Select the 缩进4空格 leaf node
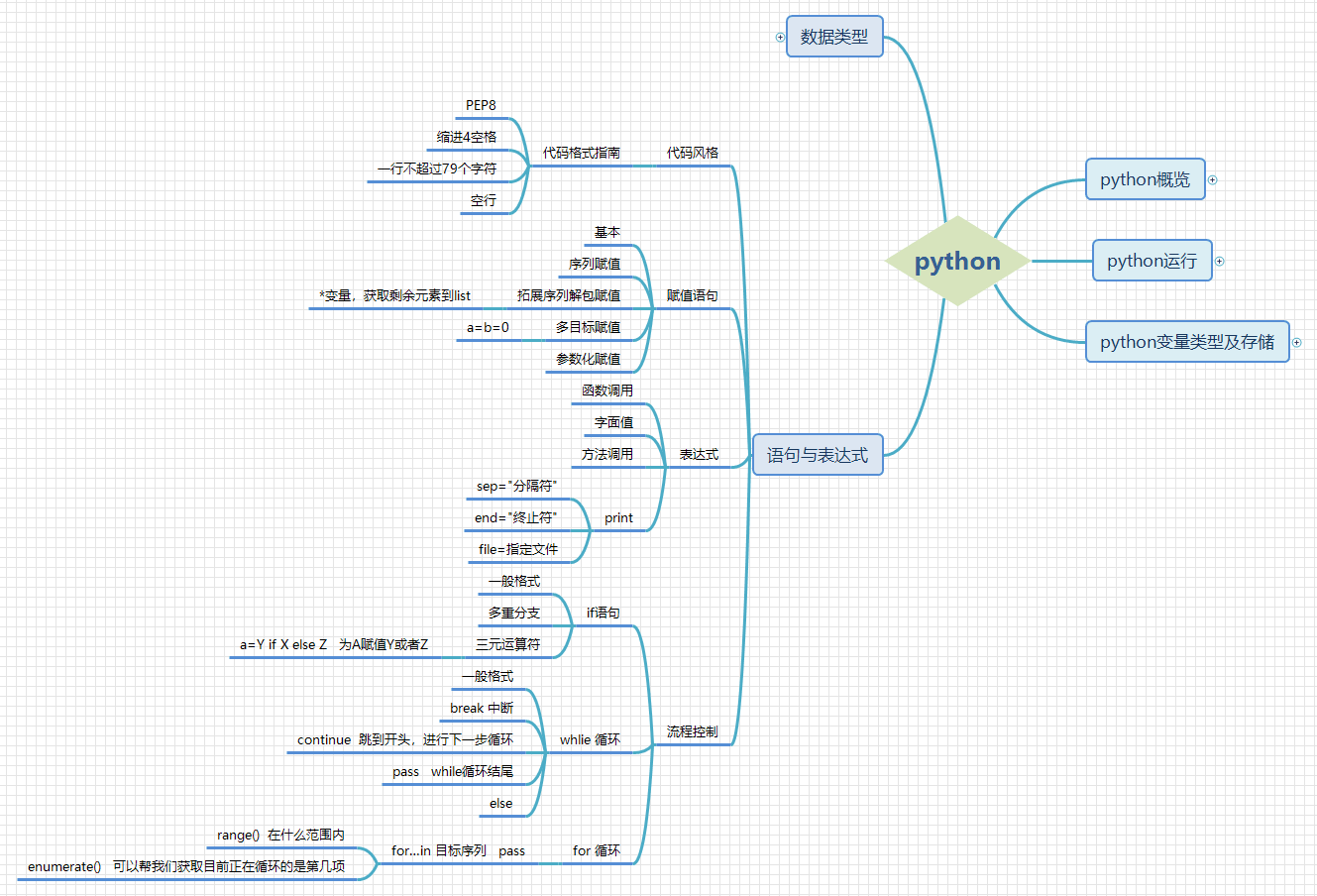 point(467,137)
